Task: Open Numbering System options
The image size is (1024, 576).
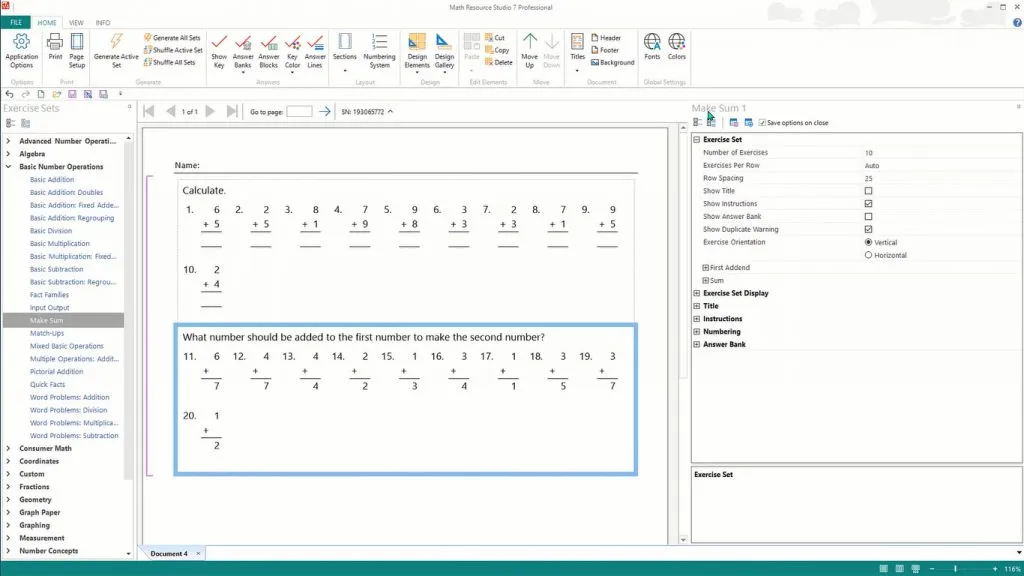Action: [x=379, y=51]
